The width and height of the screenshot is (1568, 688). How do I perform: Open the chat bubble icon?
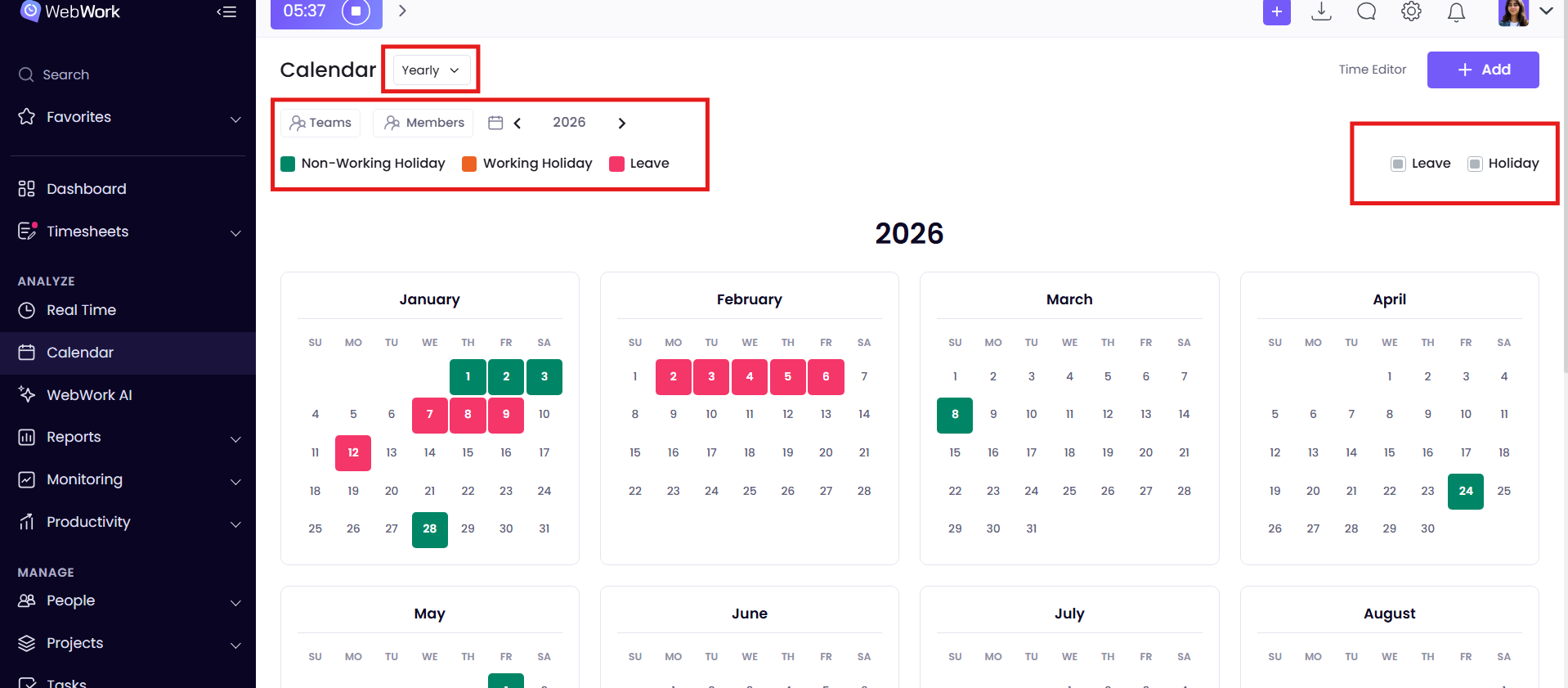click(x=1366, y=11)
